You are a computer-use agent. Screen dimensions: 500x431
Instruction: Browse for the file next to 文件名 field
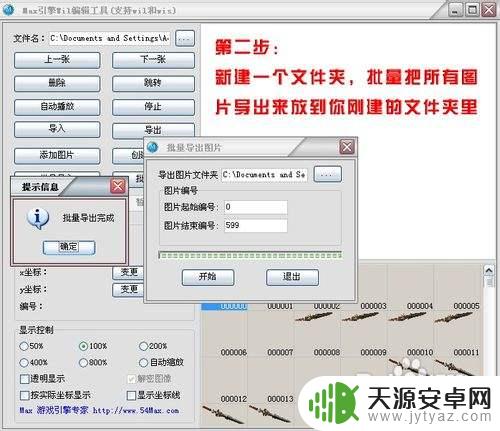tap(185, 39)
